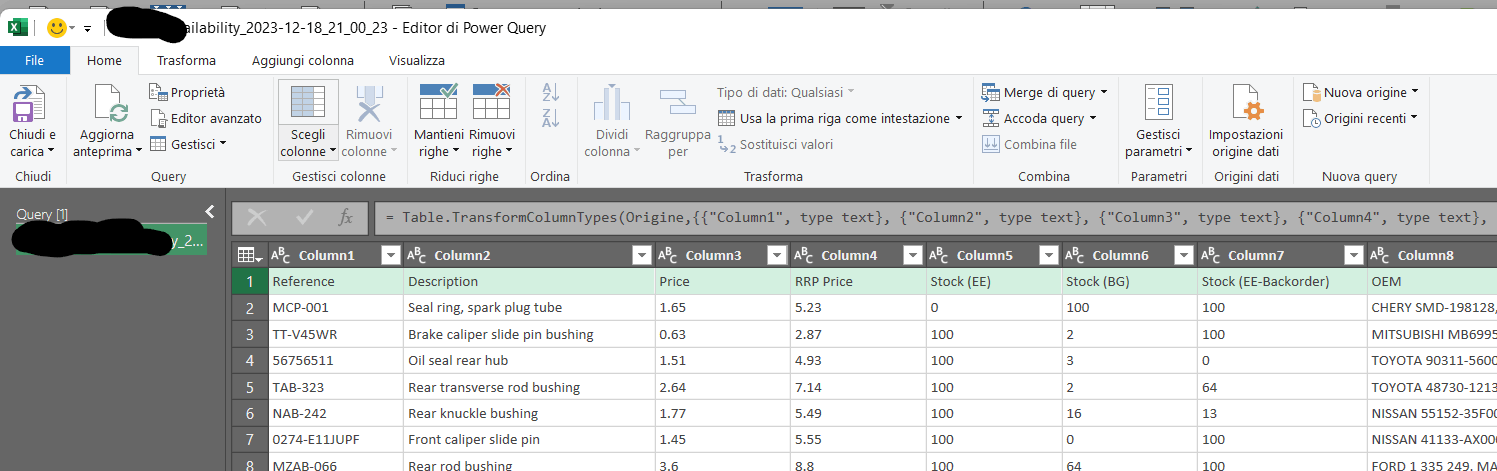This screenshot has width=1497, height=471.
Task: Click cell TAB-323
Action: [x=335, y=387]
